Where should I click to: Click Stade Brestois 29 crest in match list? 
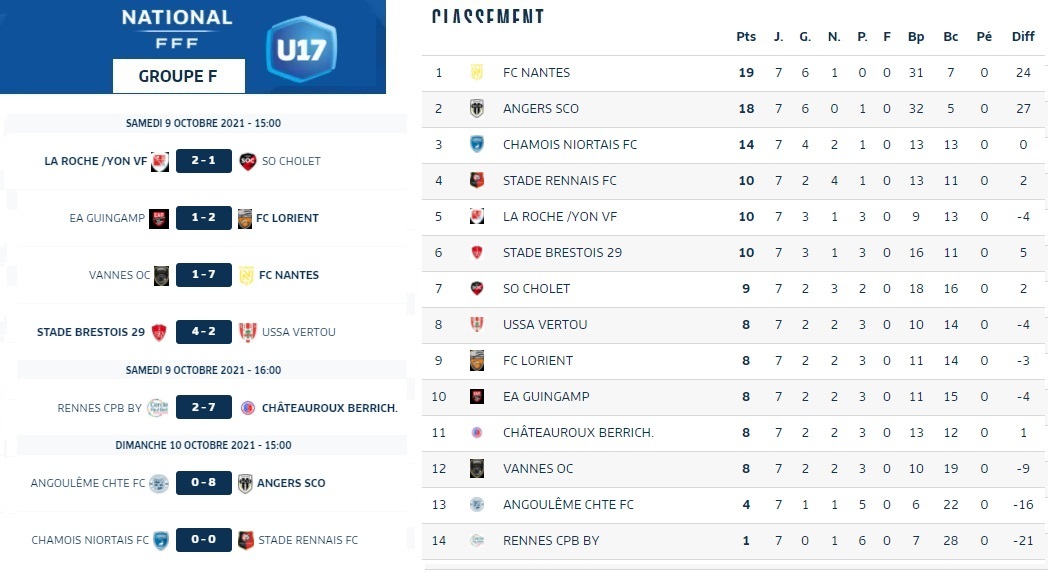click(158, 332)
